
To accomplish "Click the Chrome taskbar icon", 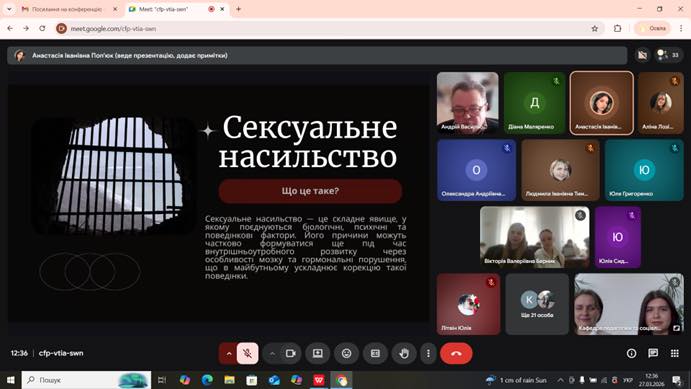I will click(341, 380).
